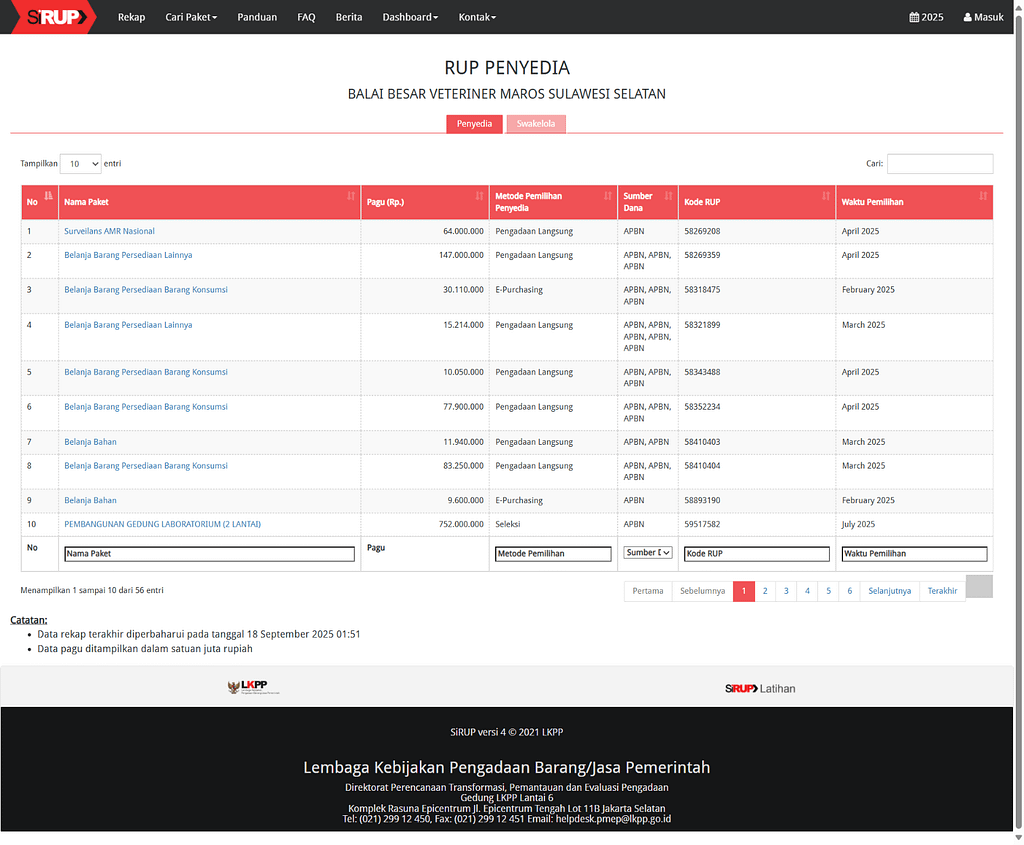Sort by Kode RUP column sort icon
Viewport: 1024px width, 845px height.
click(825, 196)
